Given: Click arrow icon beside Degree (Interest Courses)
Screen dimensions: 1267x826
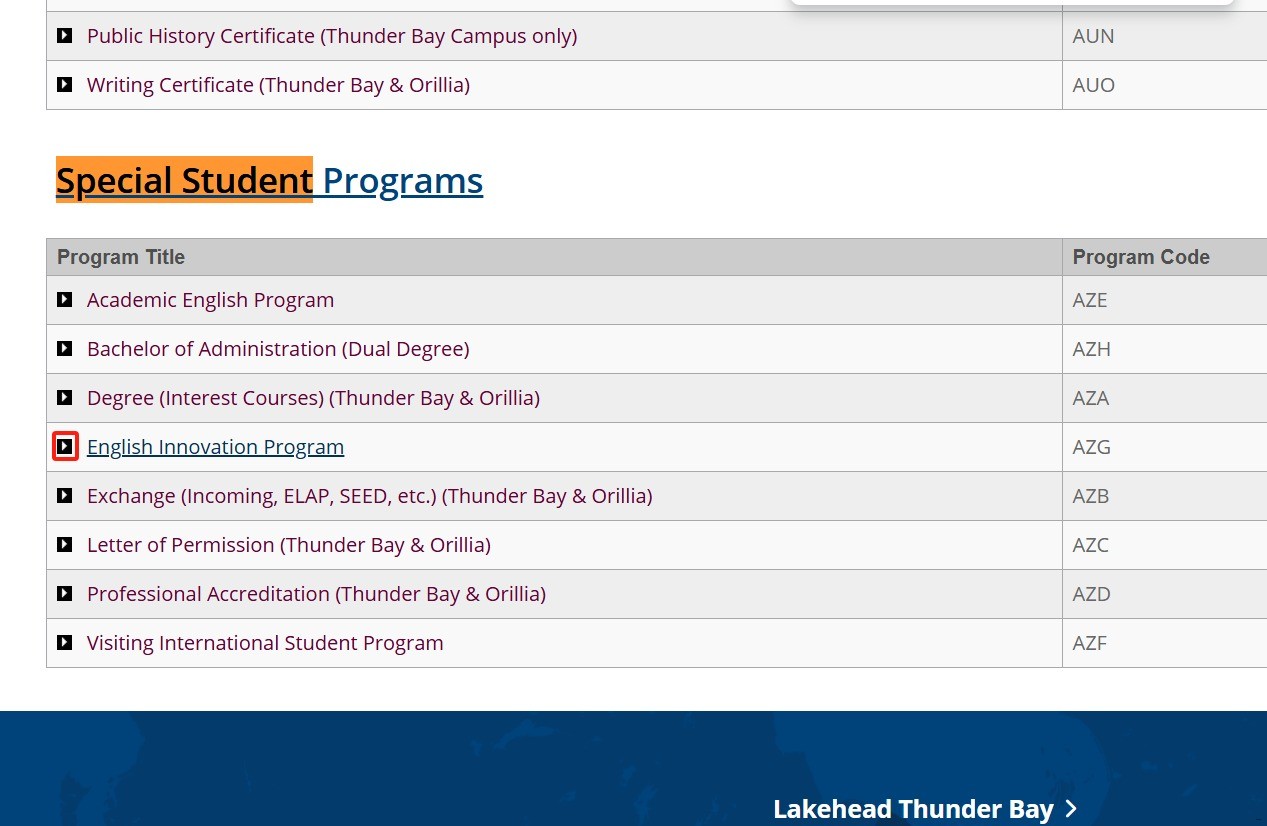Looking at the screenshot, I should (65, 398).
